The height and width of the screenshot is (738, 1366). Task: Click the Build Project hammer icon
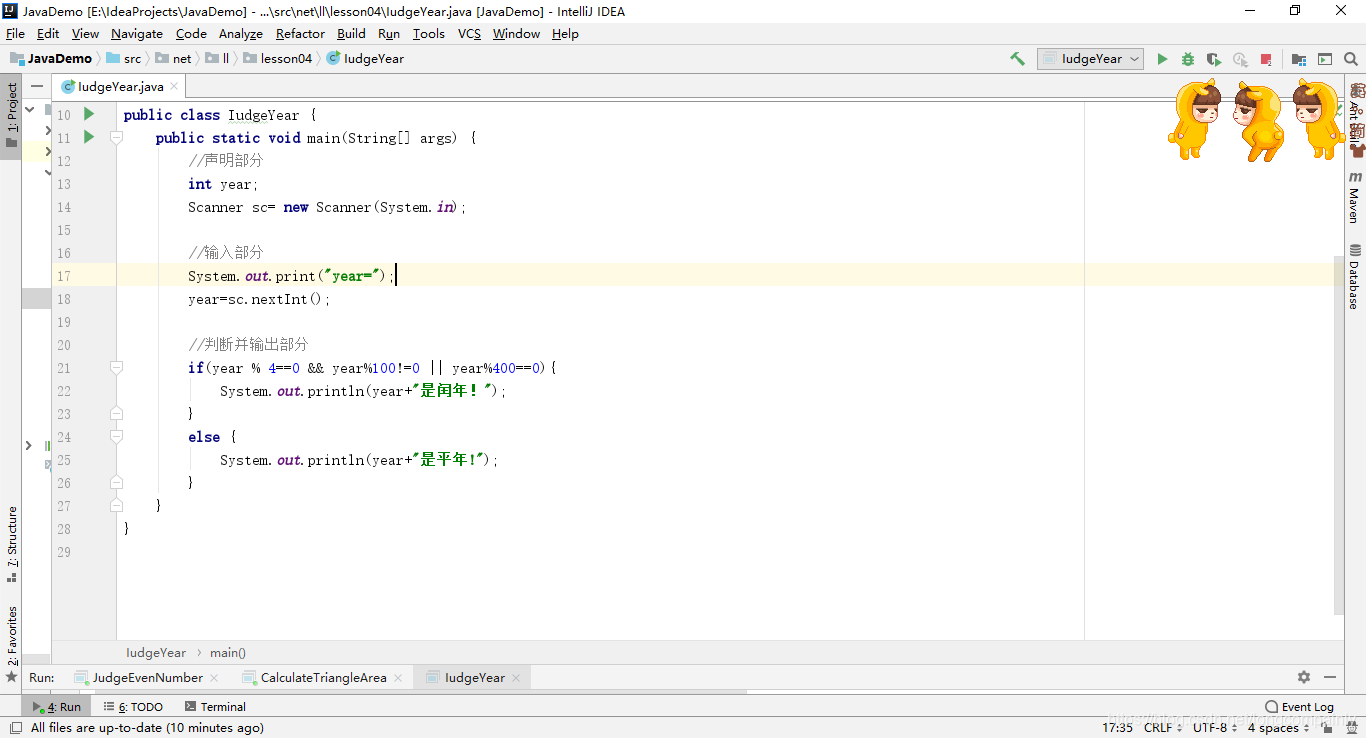coord(1017,59)
